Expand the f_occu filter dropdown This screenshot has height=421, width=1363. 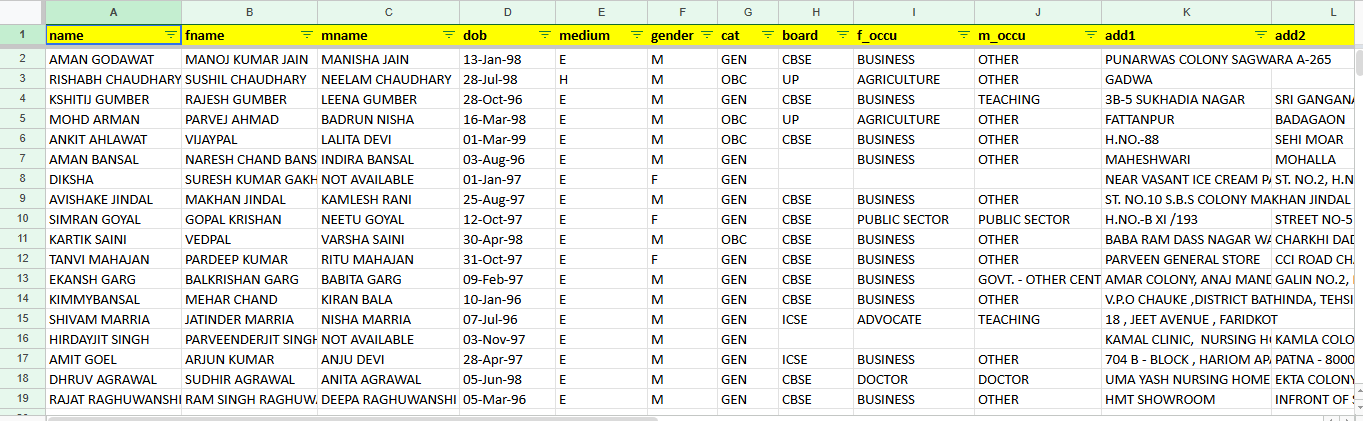963,35
